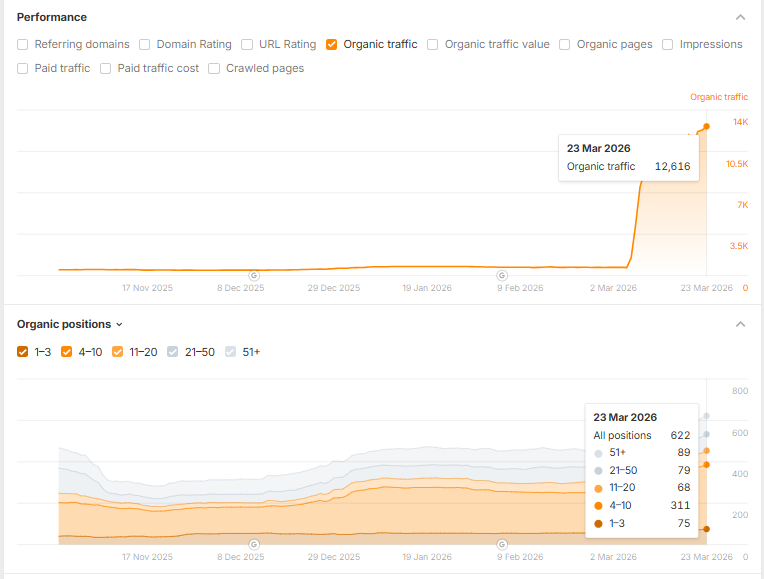The height and width of the screenshot is (579, 764).
Task: Click the Google update marker near 9 Feb 2026 on Organic positions chart
Action: tap(502, 544)
